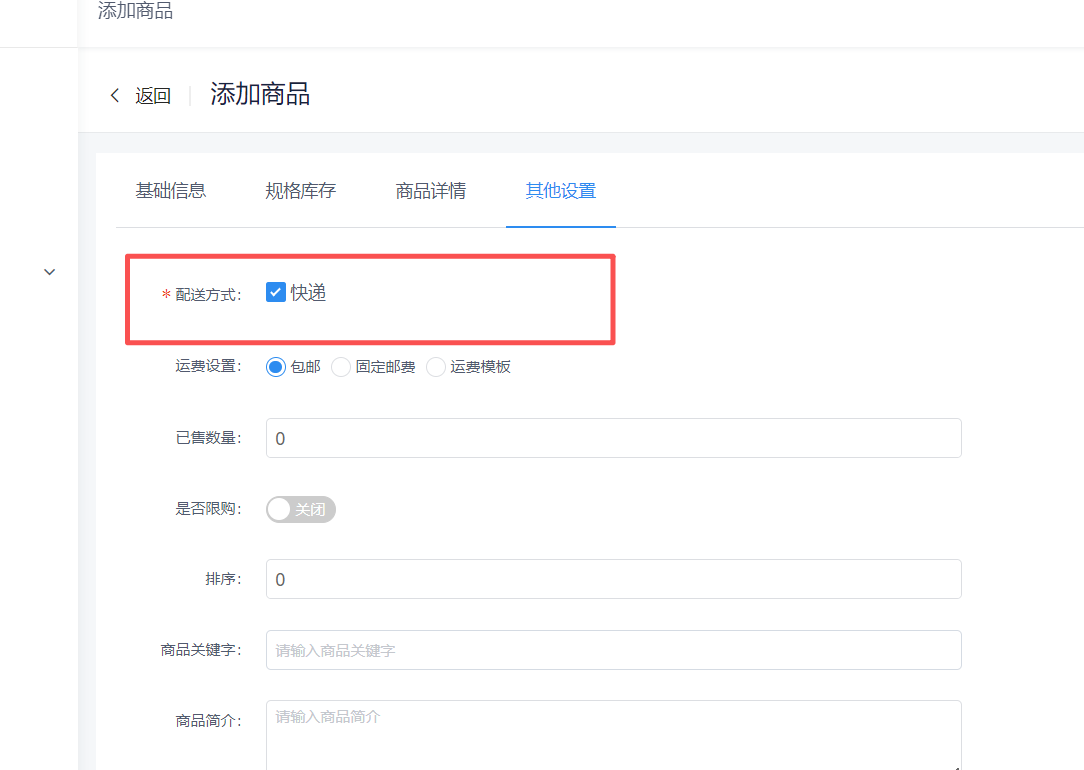Enable the 是否限购 toggle switch
Image resolution: width=1084 pixels, height=770 pixels.
click(x=301, y=509)
